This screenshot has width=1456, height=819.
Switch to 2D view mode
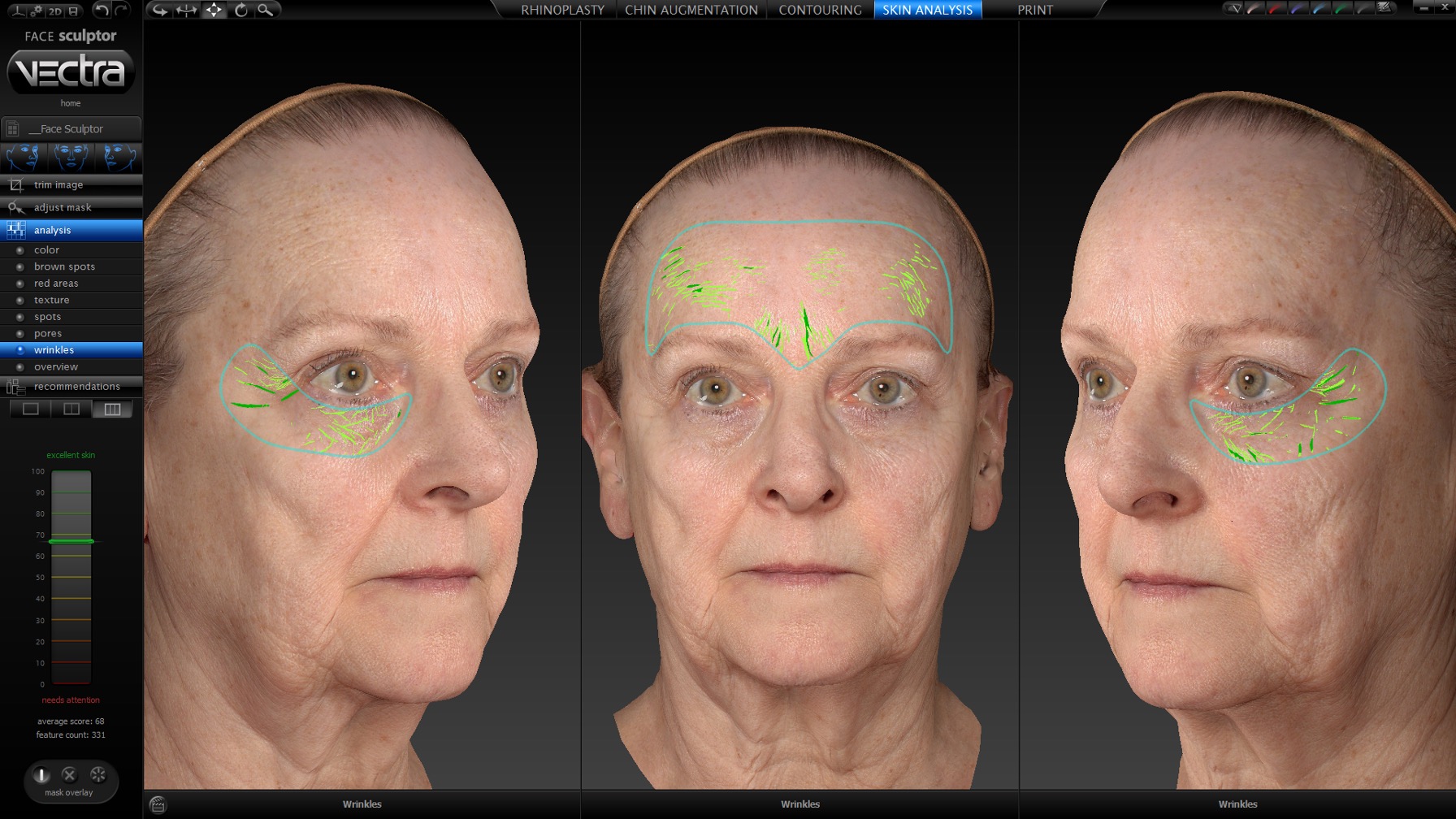(x=54, y=11)
